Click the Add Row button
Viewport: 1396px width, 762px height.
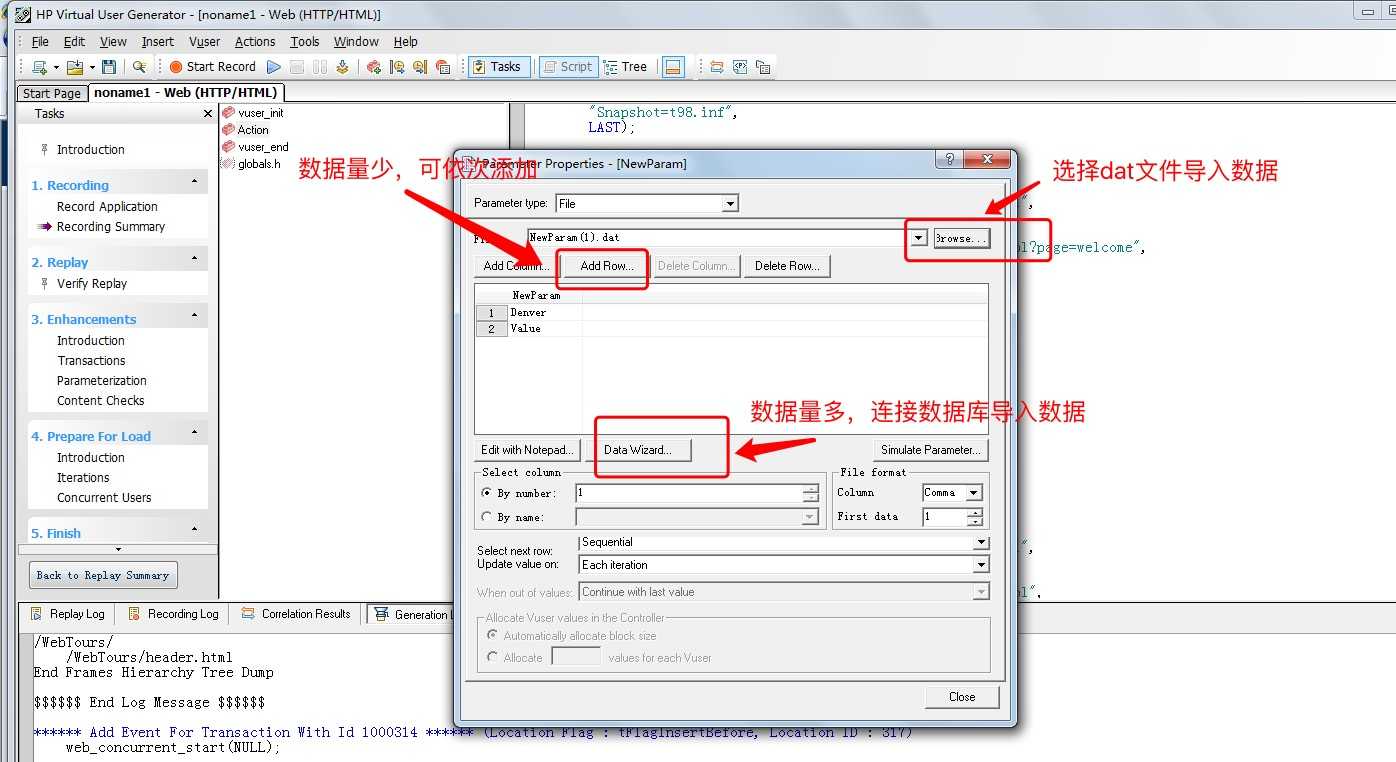click(606, 266)
